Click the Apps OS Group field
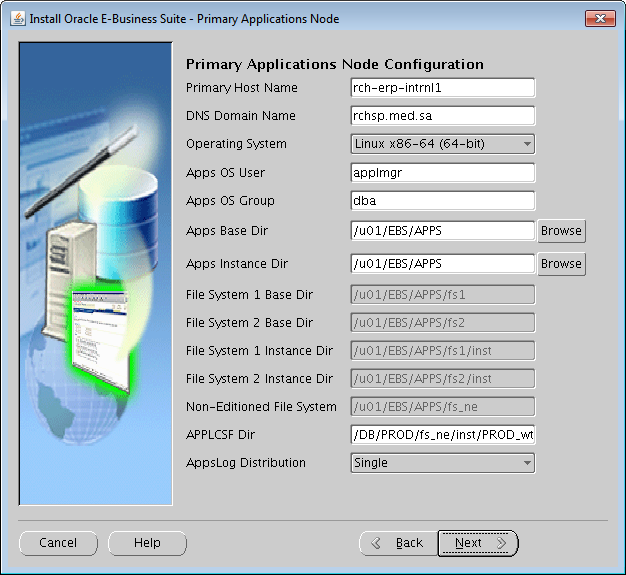 (442, 201)
